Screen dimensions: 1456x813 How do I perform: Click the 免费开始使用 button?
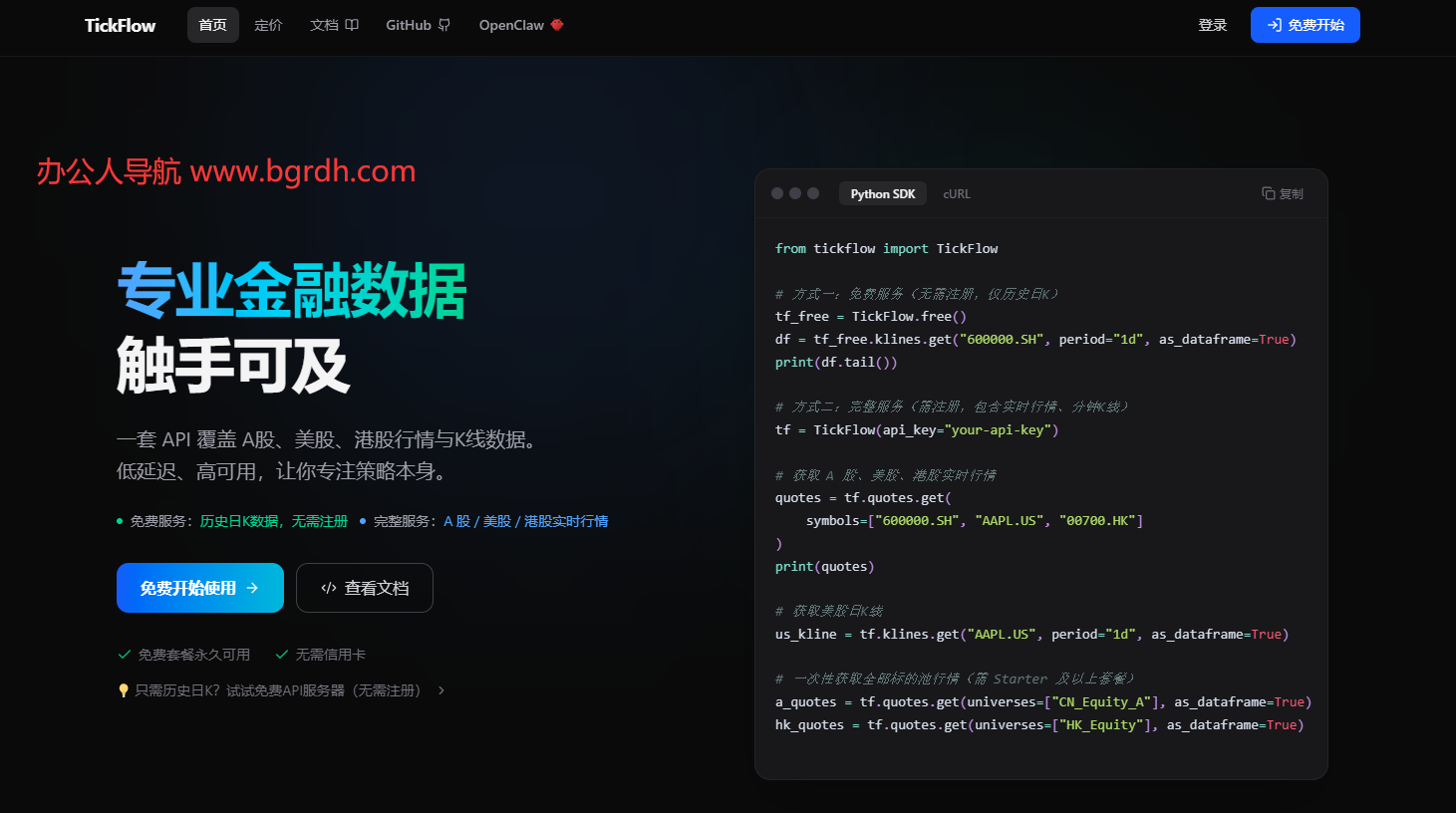pyautogui.click(x=200, y=588)
